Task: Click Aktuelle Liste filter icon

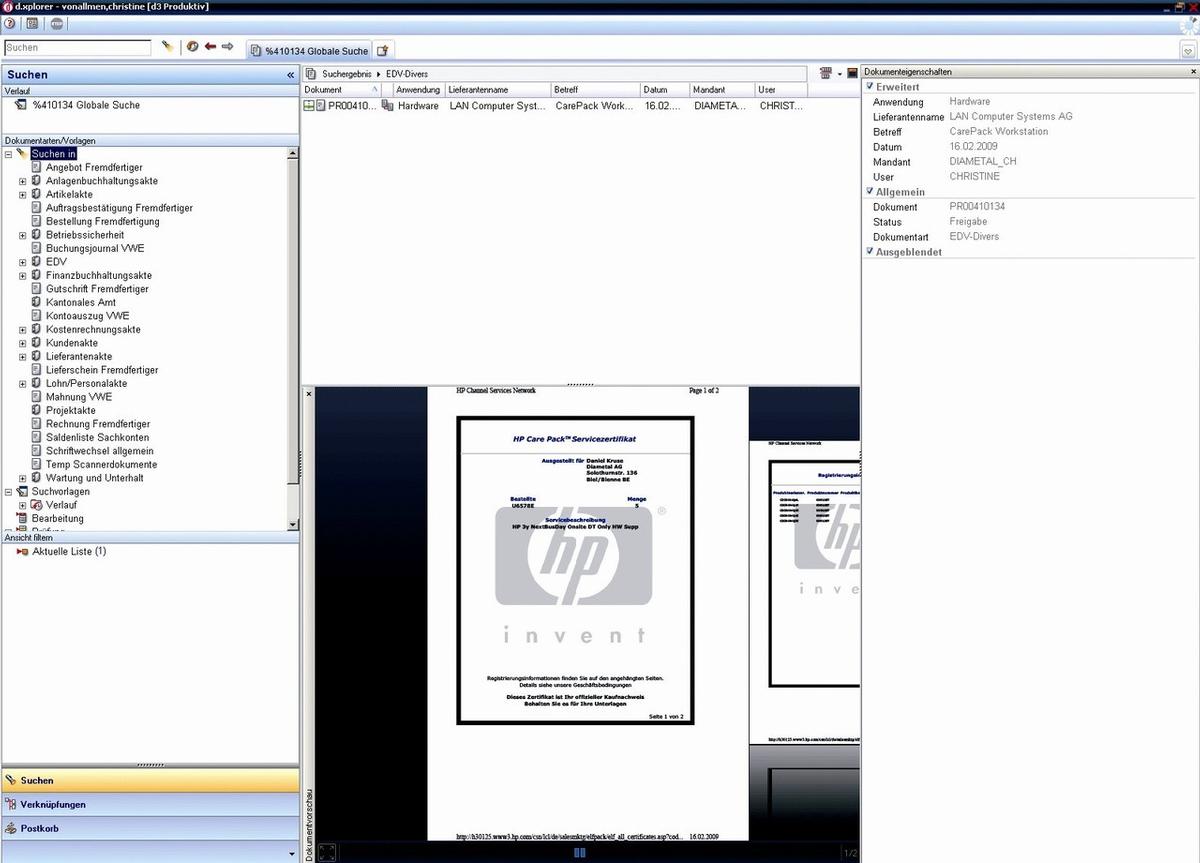Action: pos(22,552)
